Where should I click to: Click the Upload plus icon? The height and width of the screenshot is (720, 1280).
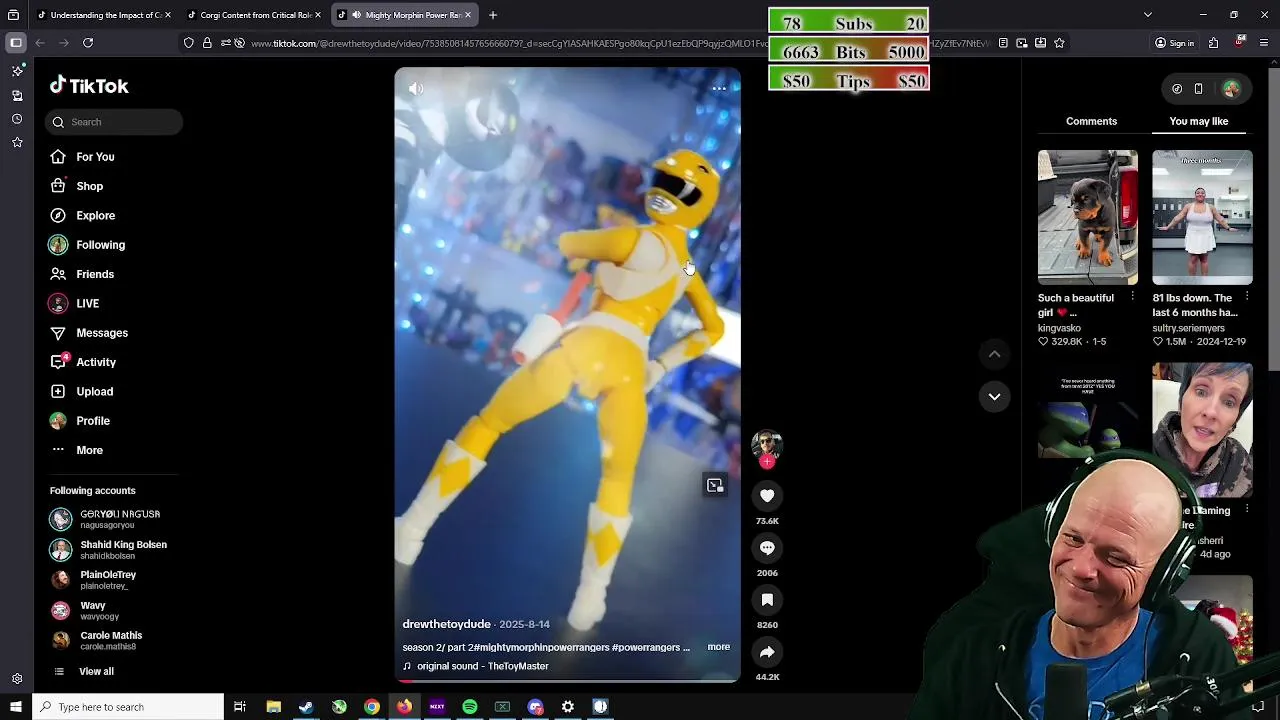point(58,391)
